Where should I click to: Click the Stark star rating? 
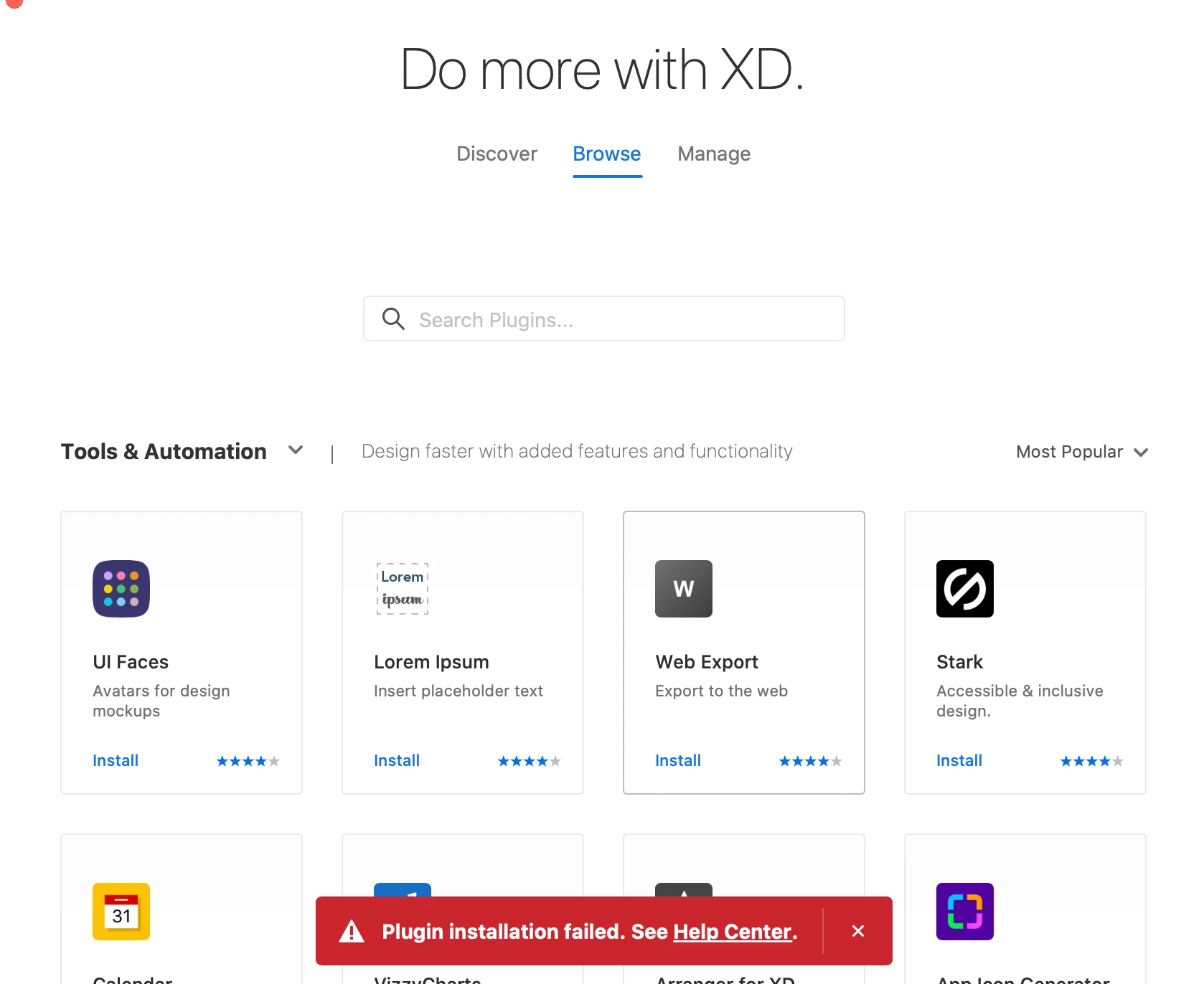click(x=1092, y=761)
